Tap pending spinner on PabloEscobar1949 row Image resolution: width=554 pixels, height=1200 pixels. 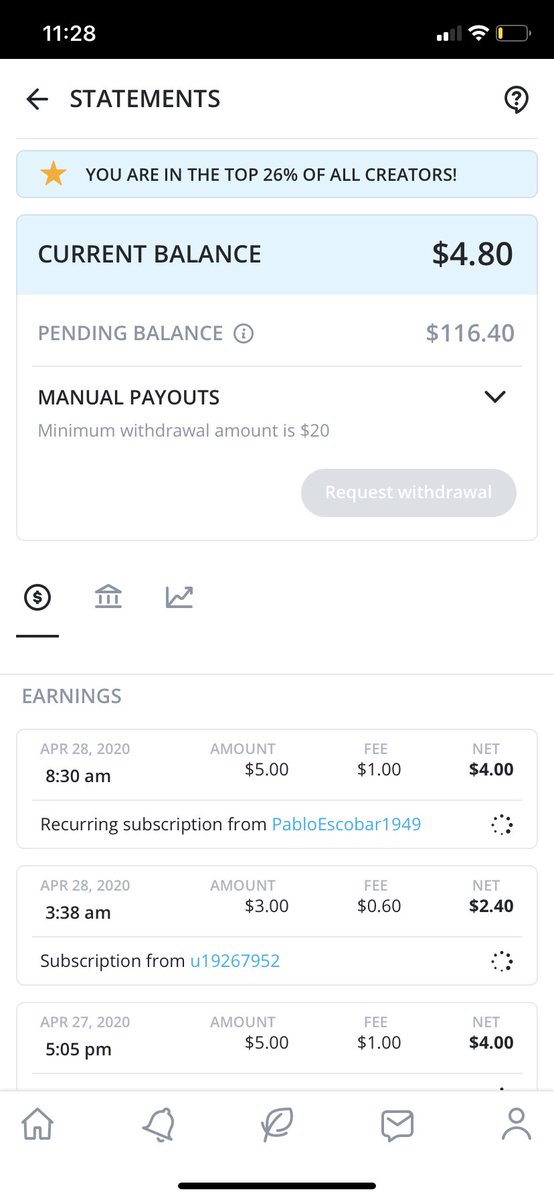coord(502,825)
